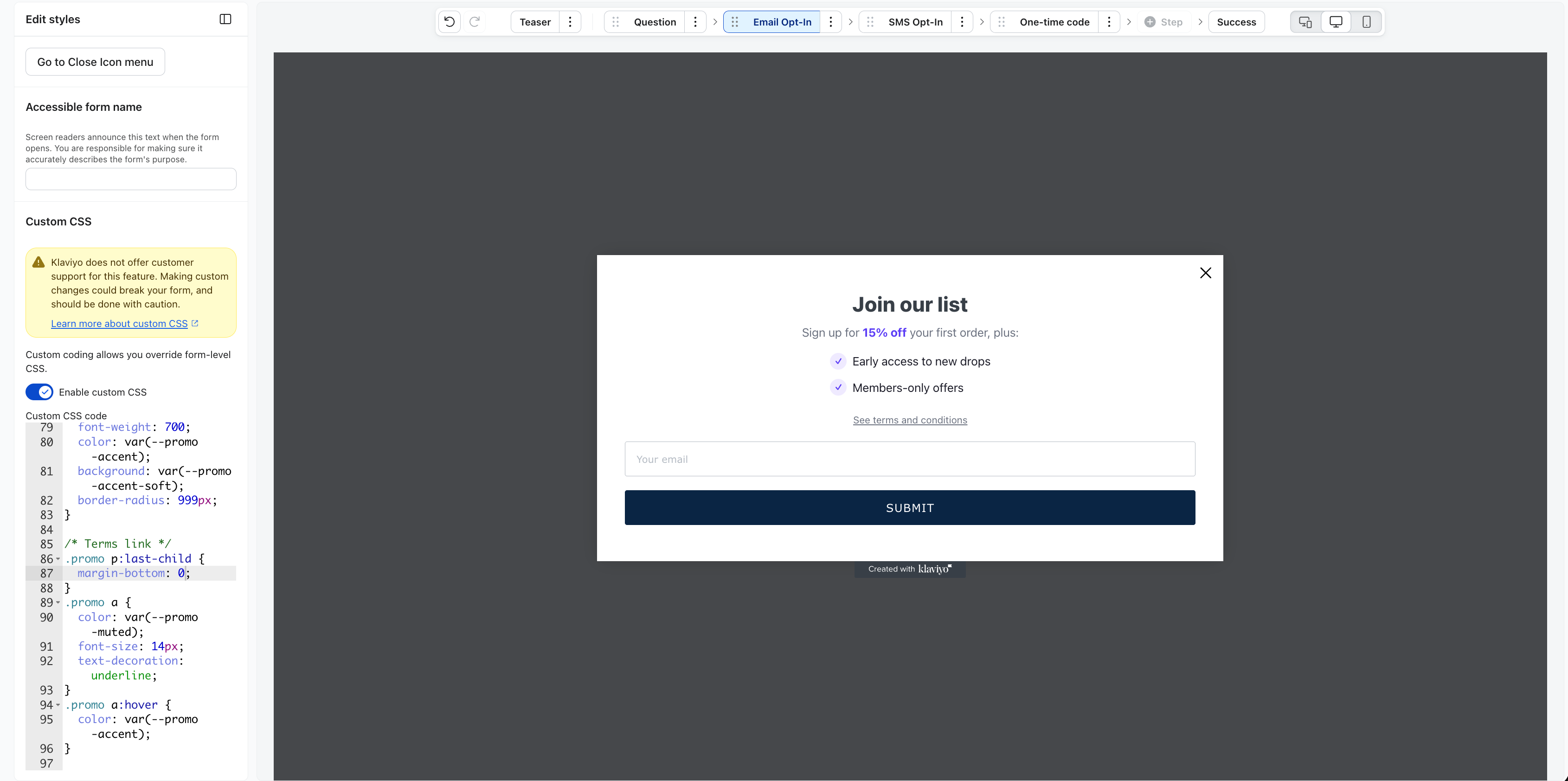The image size is (1568, 781).
Task: Click the One-time code drag handle
Action: (1001, 22)
